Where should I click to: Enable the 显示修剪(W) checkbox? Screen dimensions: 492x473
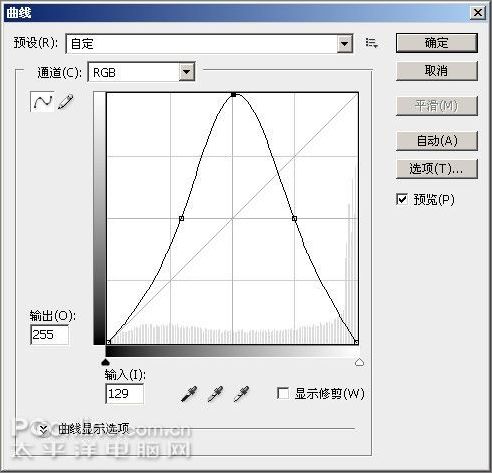[283, 393]
